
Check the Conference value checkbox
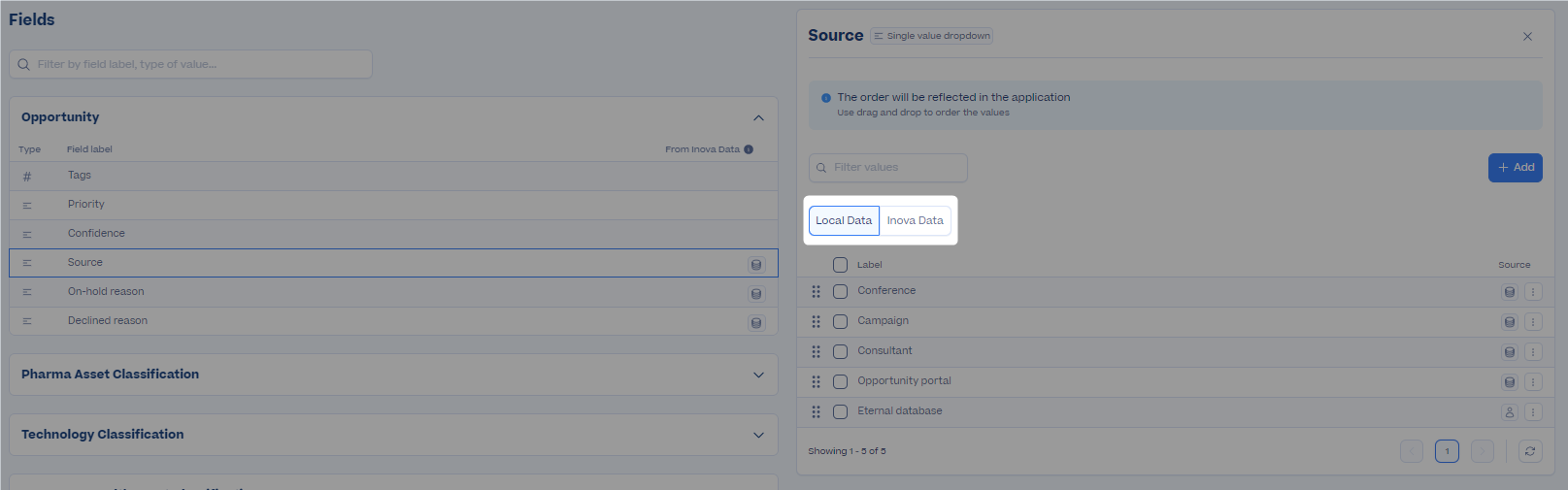[841, 292]
